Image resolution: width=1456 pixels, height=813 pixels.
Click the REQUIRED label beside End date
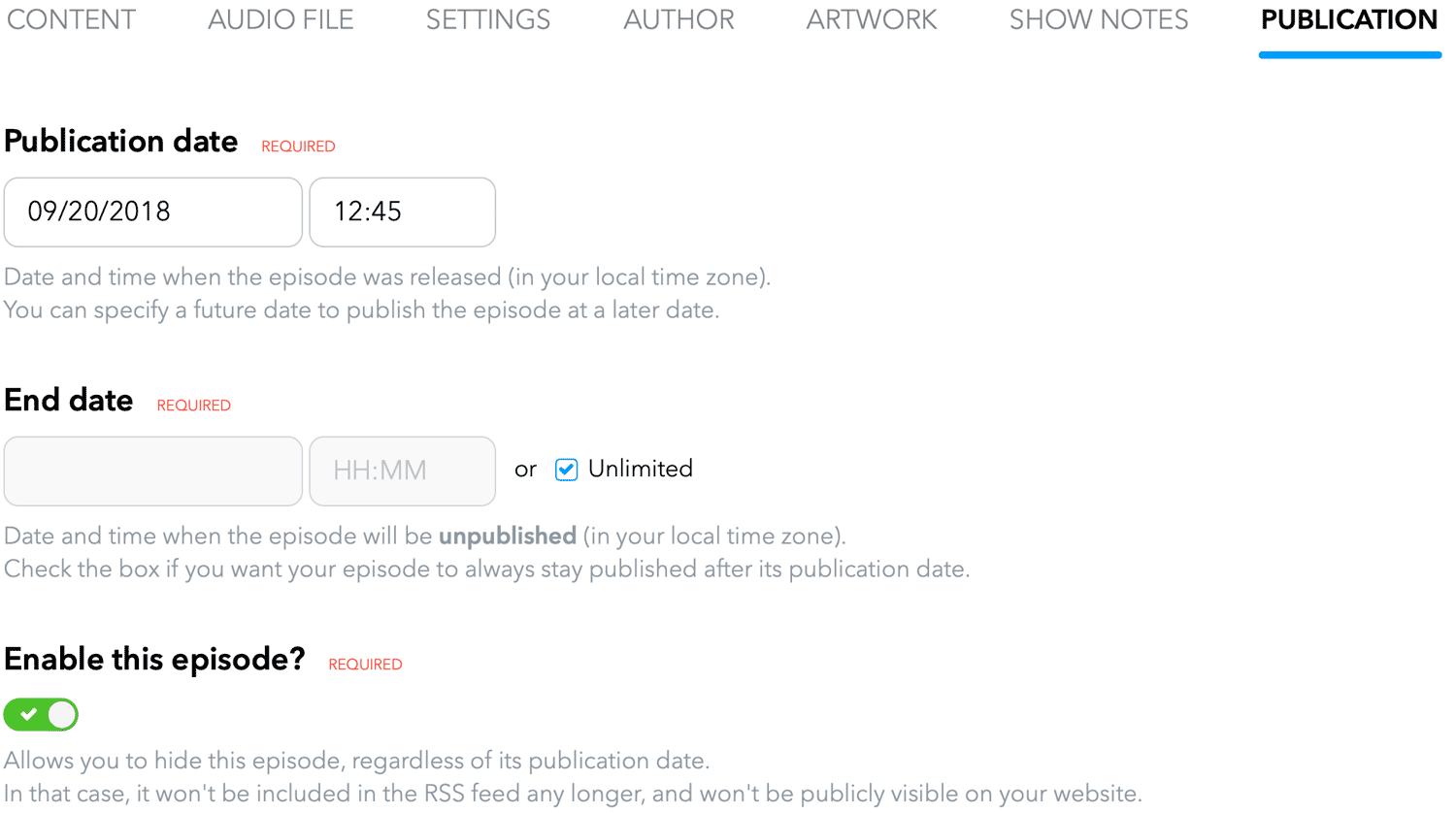pos(194,406)
